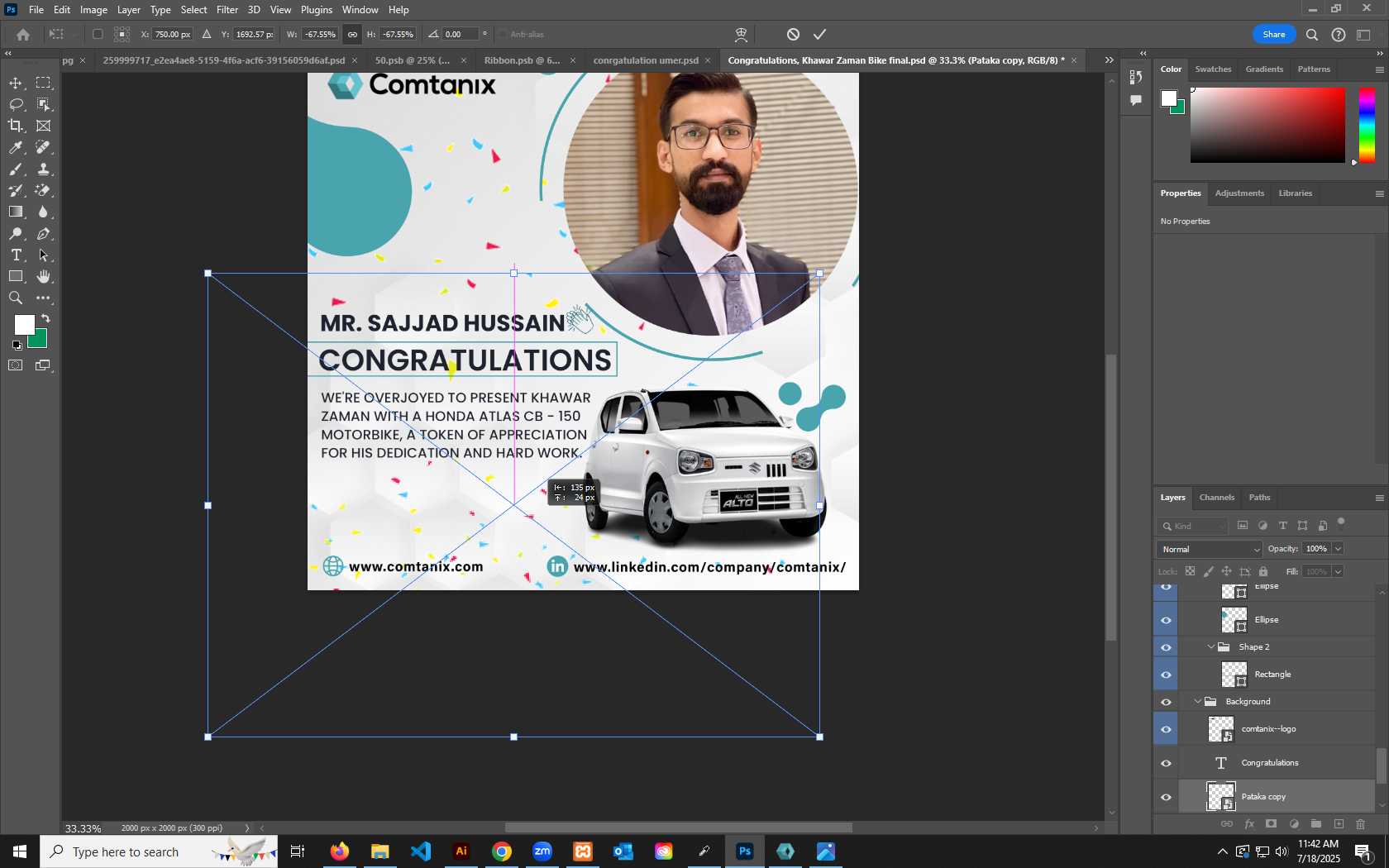Select the Eyedropper tool
Image resolution: width=1389 pixels, height=868 pixels.
pos(16,147)
